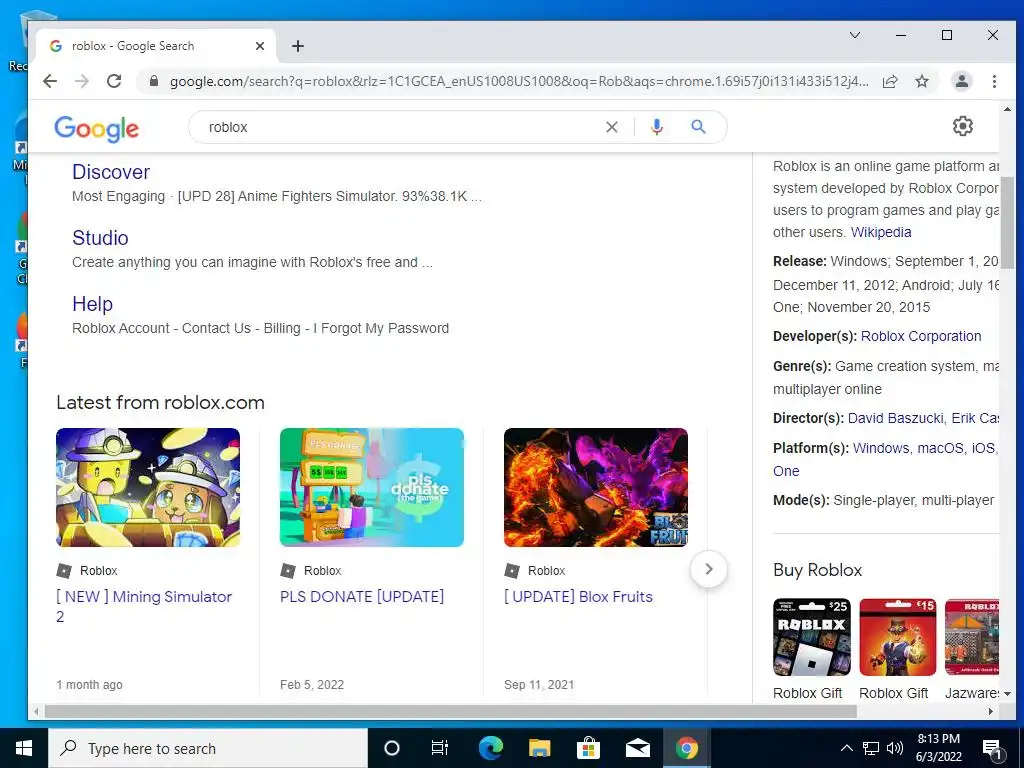Open the macOS platform link
Image resolution: width=1024 pixels, height=768 pixels.
[x=940, y=448]
